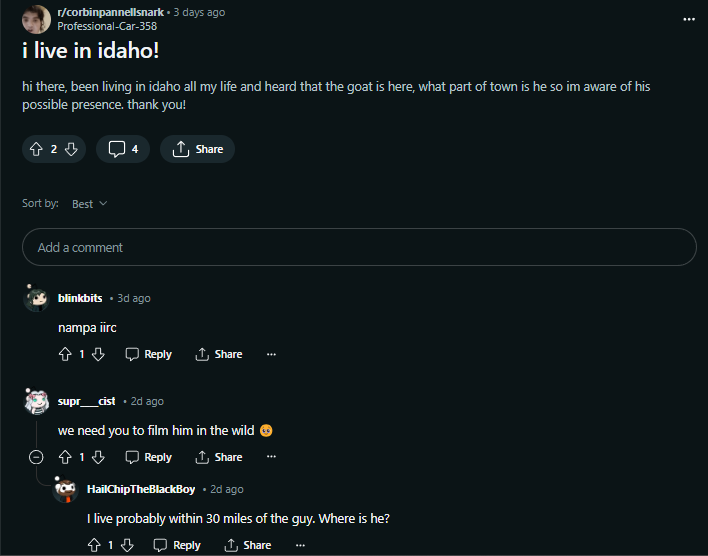
Task: Upvote blinkbits' "nampa iirc" comment
Action: pyautogui.click(x=65, y=354)
